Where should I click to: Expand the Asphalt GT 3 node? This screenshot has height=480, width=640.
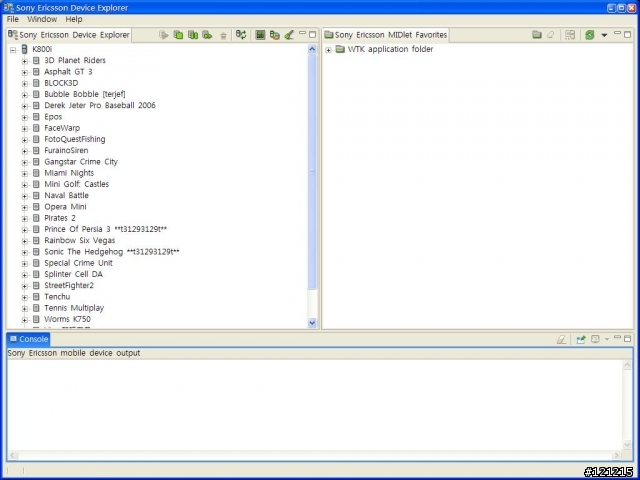click(25, 73)
